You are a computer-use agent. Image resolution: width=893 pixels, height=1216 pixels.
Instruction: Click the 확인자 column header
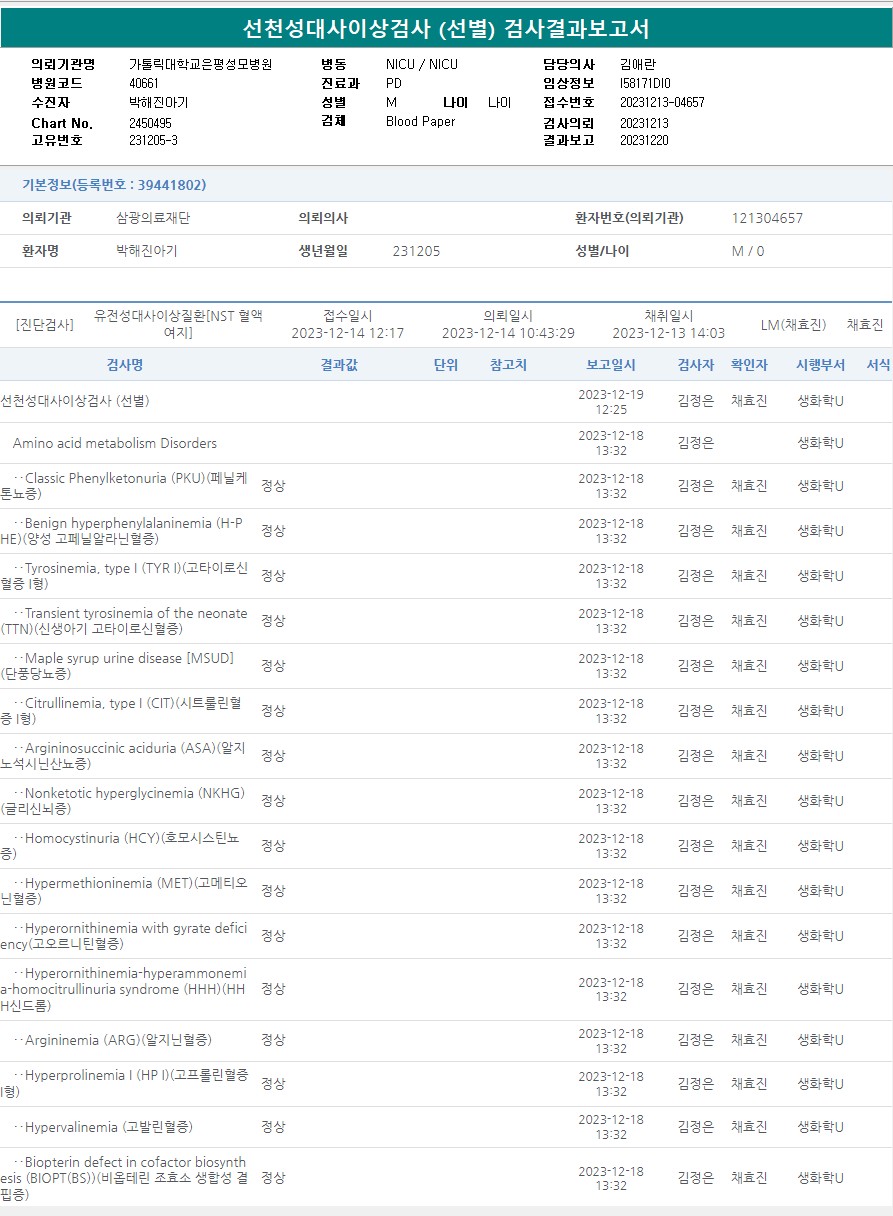749,365
